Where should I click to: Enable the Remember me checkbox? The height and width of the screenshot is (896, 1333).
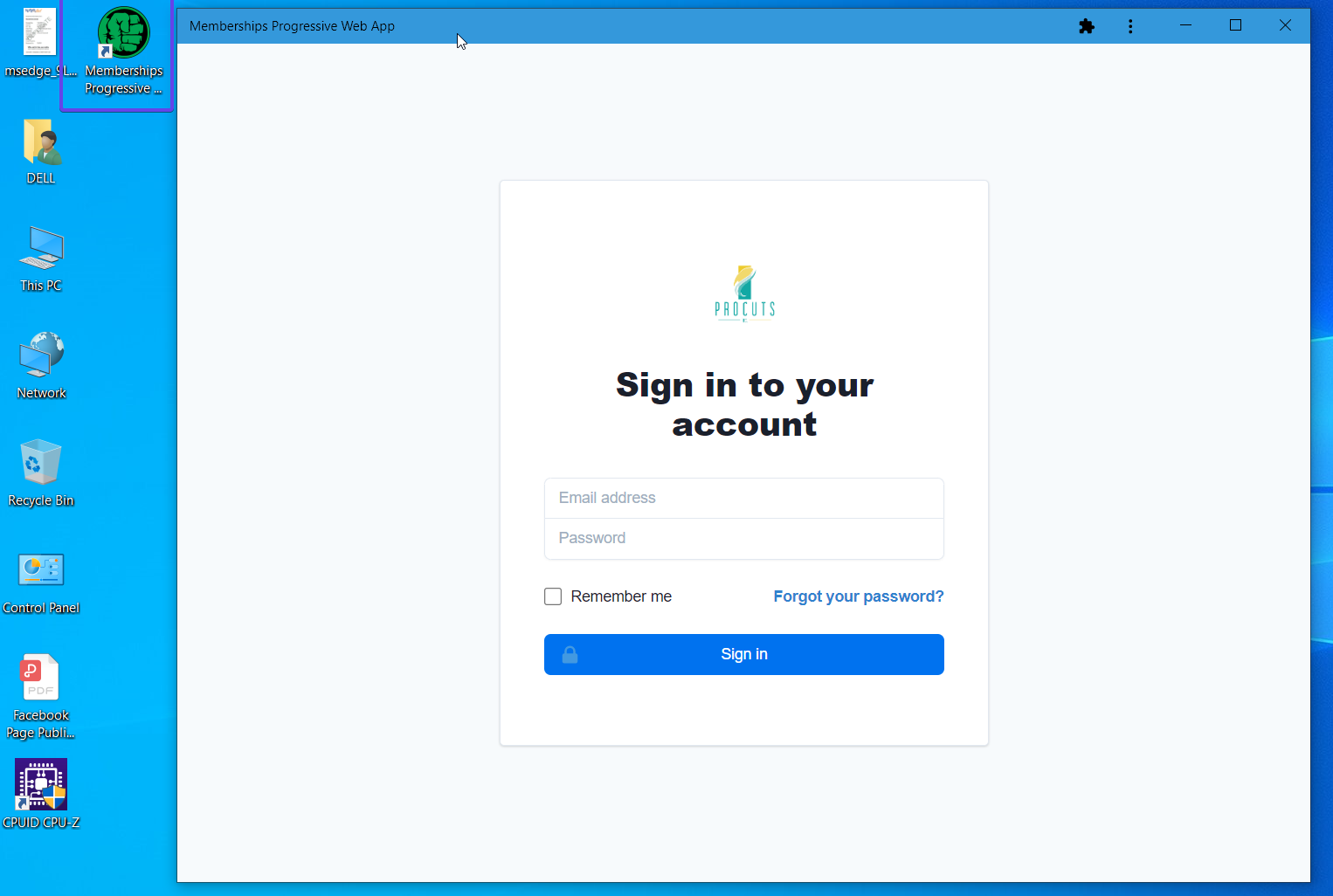click(553, 596)
